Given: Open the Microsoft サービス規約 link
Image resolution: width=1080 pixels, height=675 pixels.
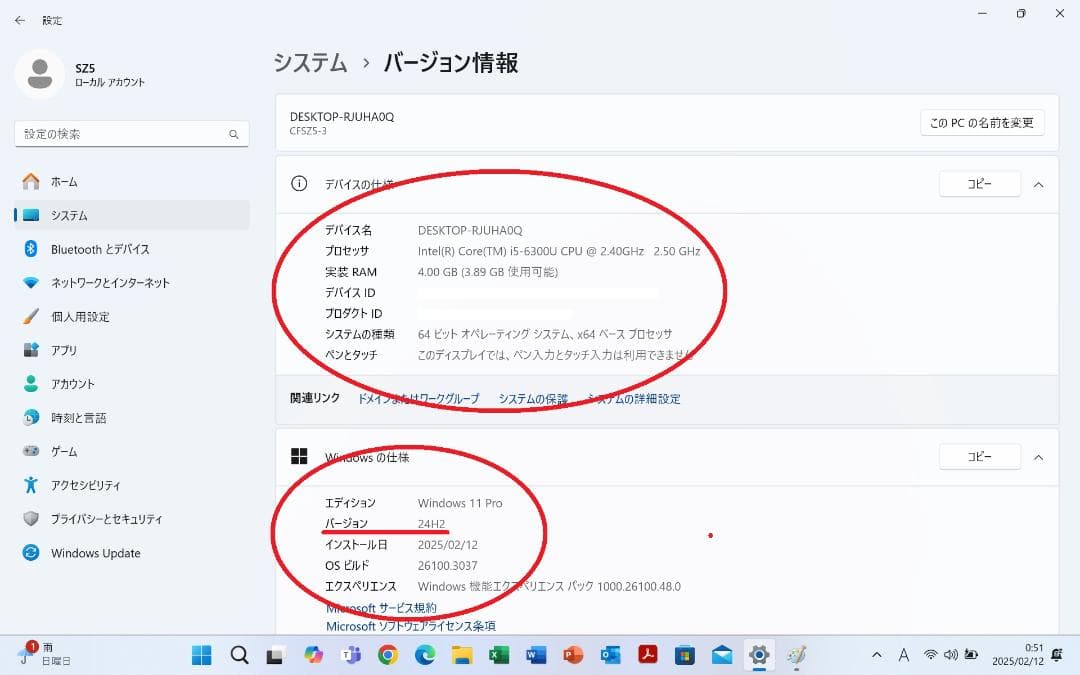Looking at the screenshot, I should tap(380, 607).
